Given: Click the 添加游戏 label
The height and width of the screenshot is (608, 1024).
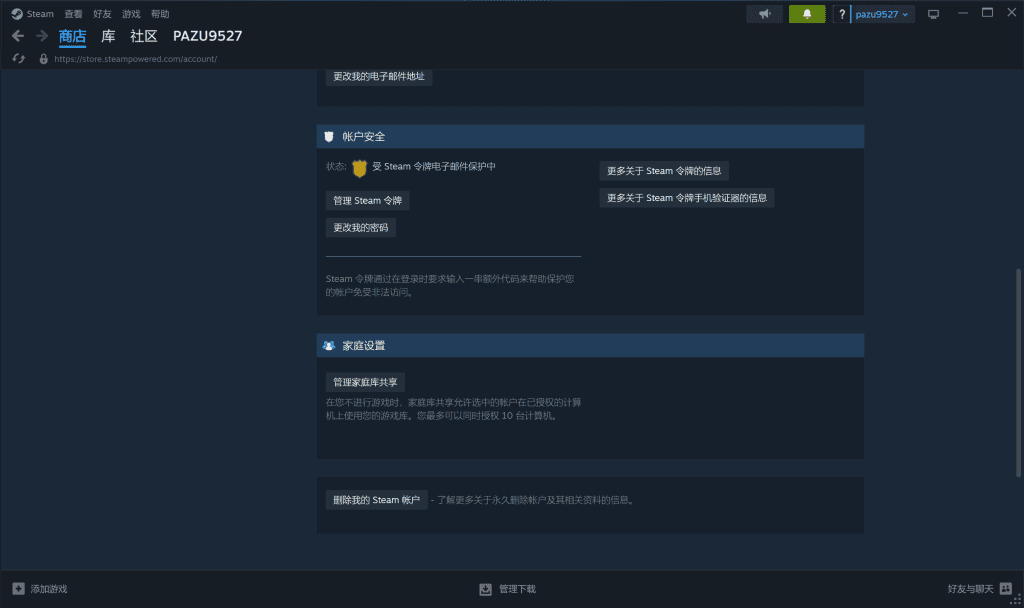Looking at the screenshot, I should [49, 589].
